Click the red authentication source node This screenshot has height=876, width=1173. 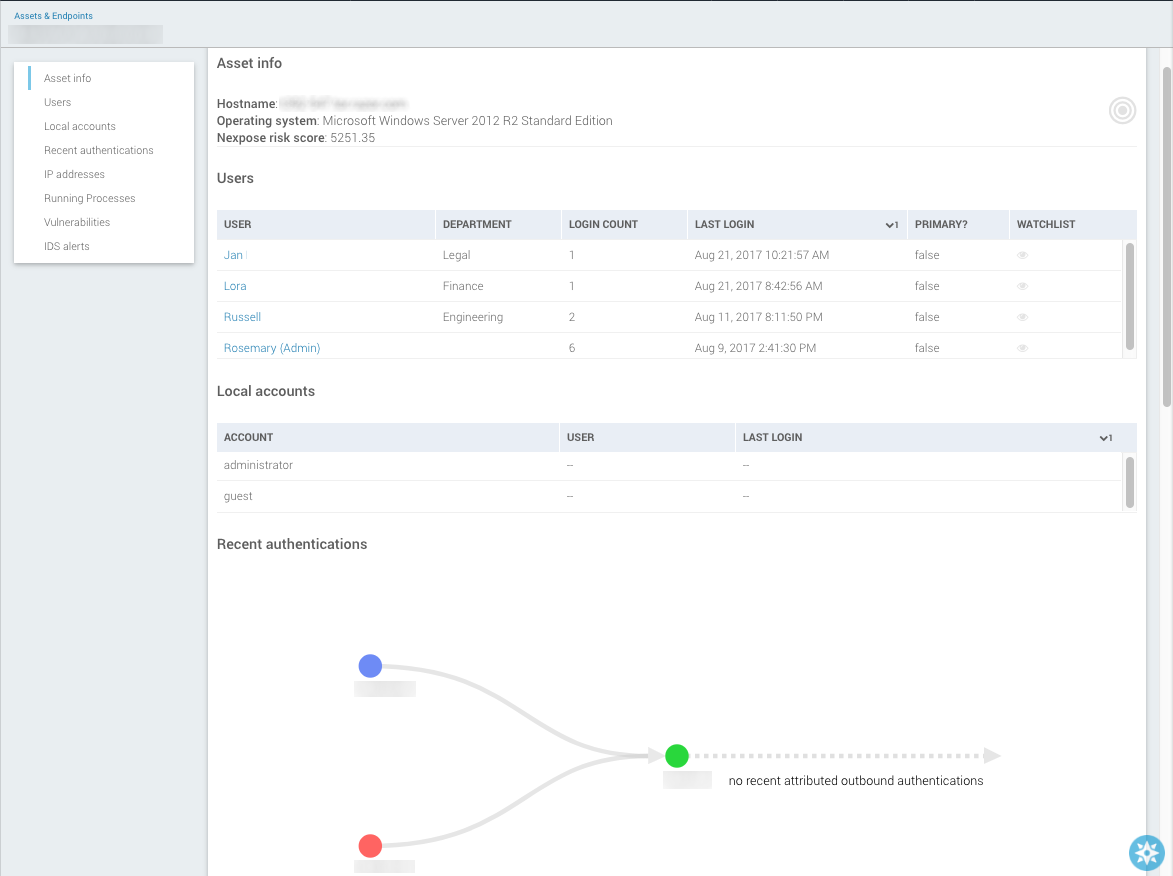click(x=370, y=846)
